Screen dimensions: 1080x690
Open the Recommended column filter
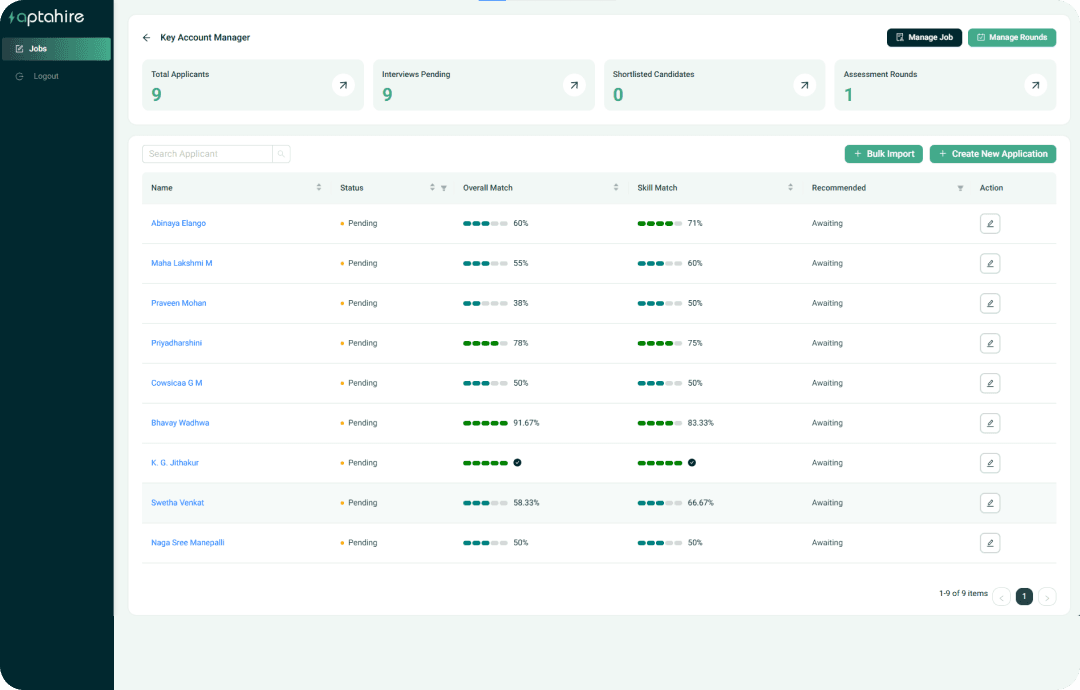pyautogui.click(x=960, y=188)
